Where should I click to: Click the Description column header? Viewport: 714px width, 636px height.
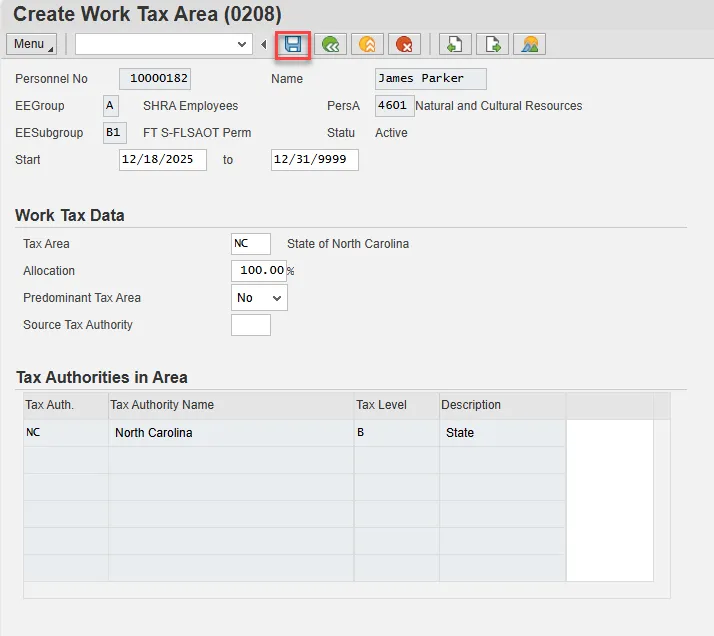point(502,405)
